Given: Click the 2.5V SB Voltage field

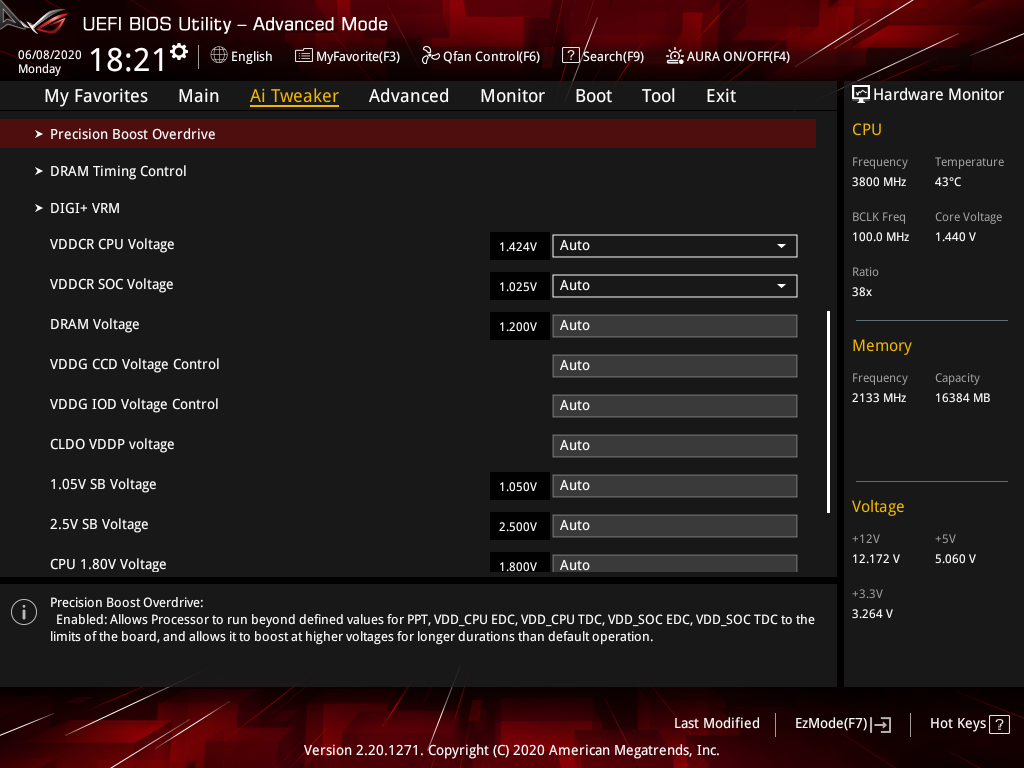Looking at the screenshot, I should [x=675, y=526].
